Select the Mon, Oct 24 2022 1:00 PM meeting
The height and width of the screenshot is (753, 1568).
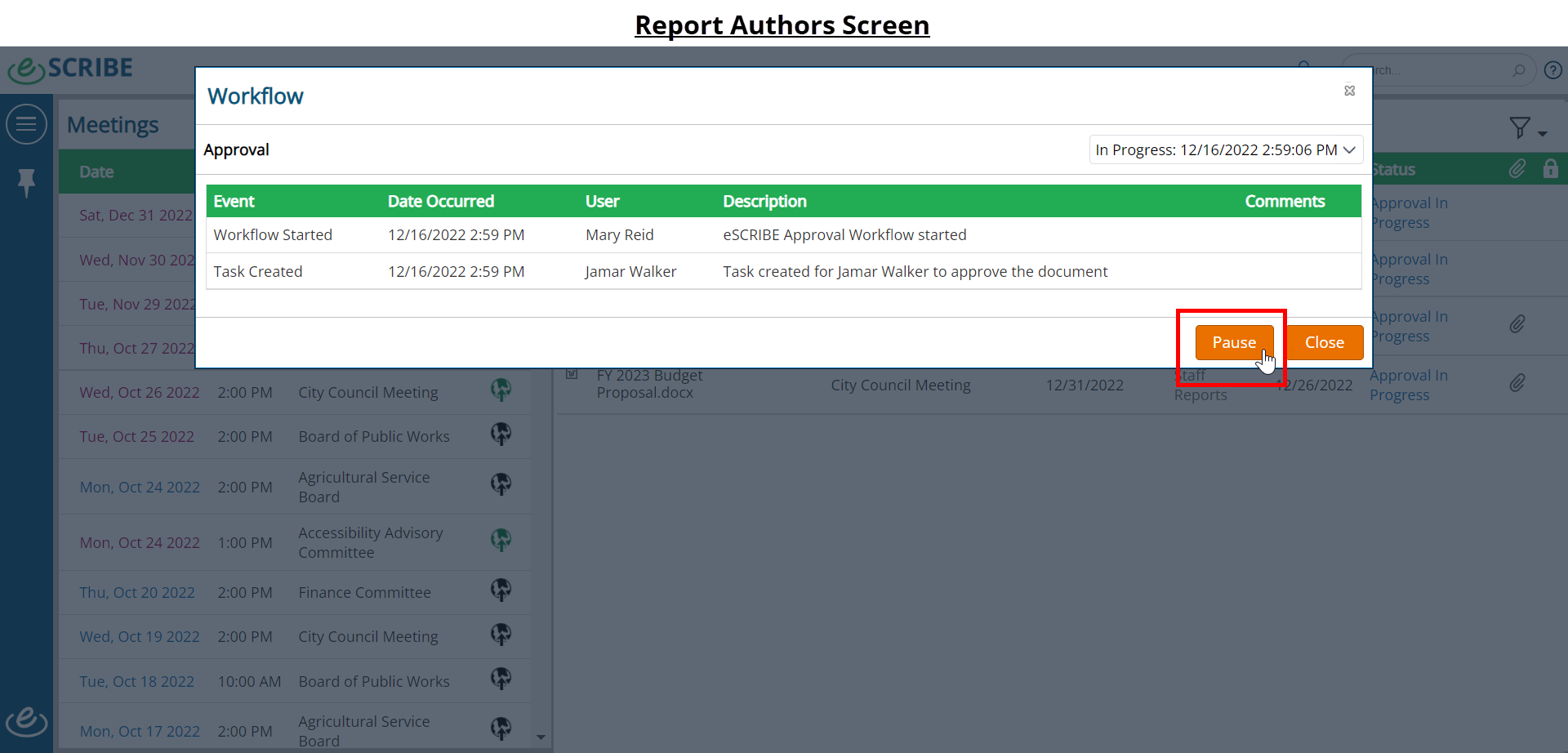(x=295, y=542)
